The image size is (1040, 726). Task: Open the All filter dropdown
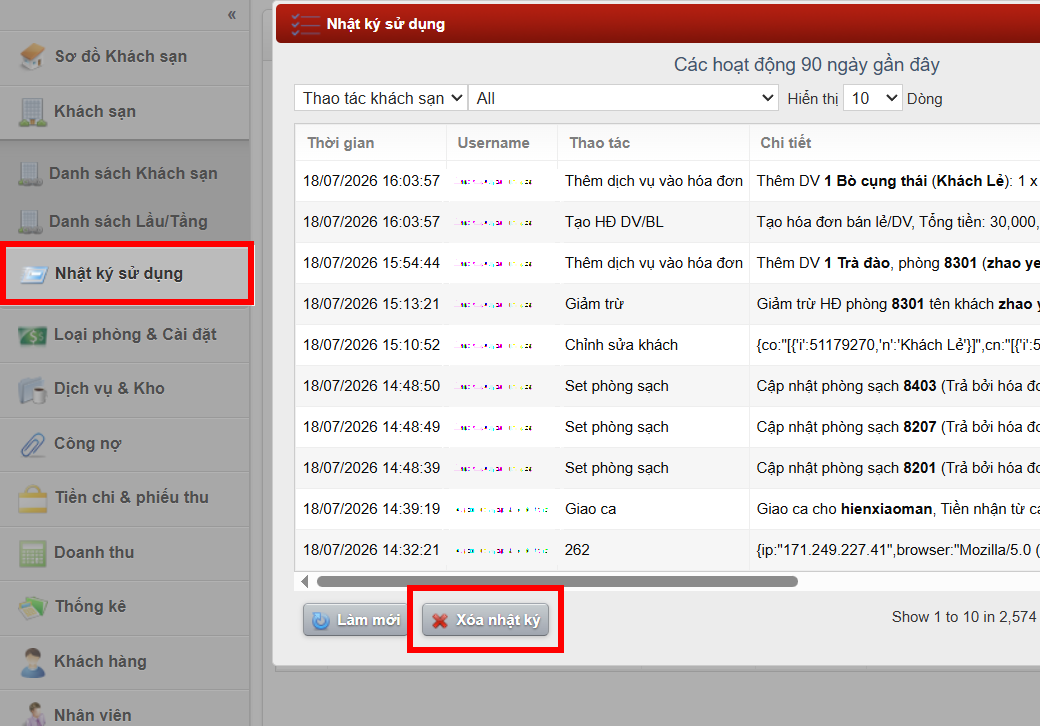click(x=623, y=98)
